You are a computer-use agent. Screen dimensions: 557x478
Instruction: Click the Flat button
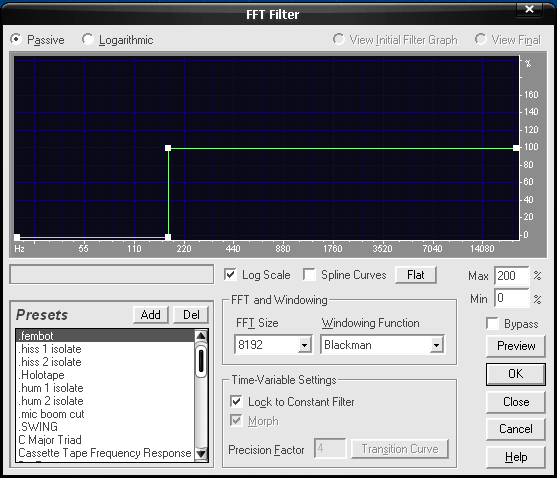point(416,275)
